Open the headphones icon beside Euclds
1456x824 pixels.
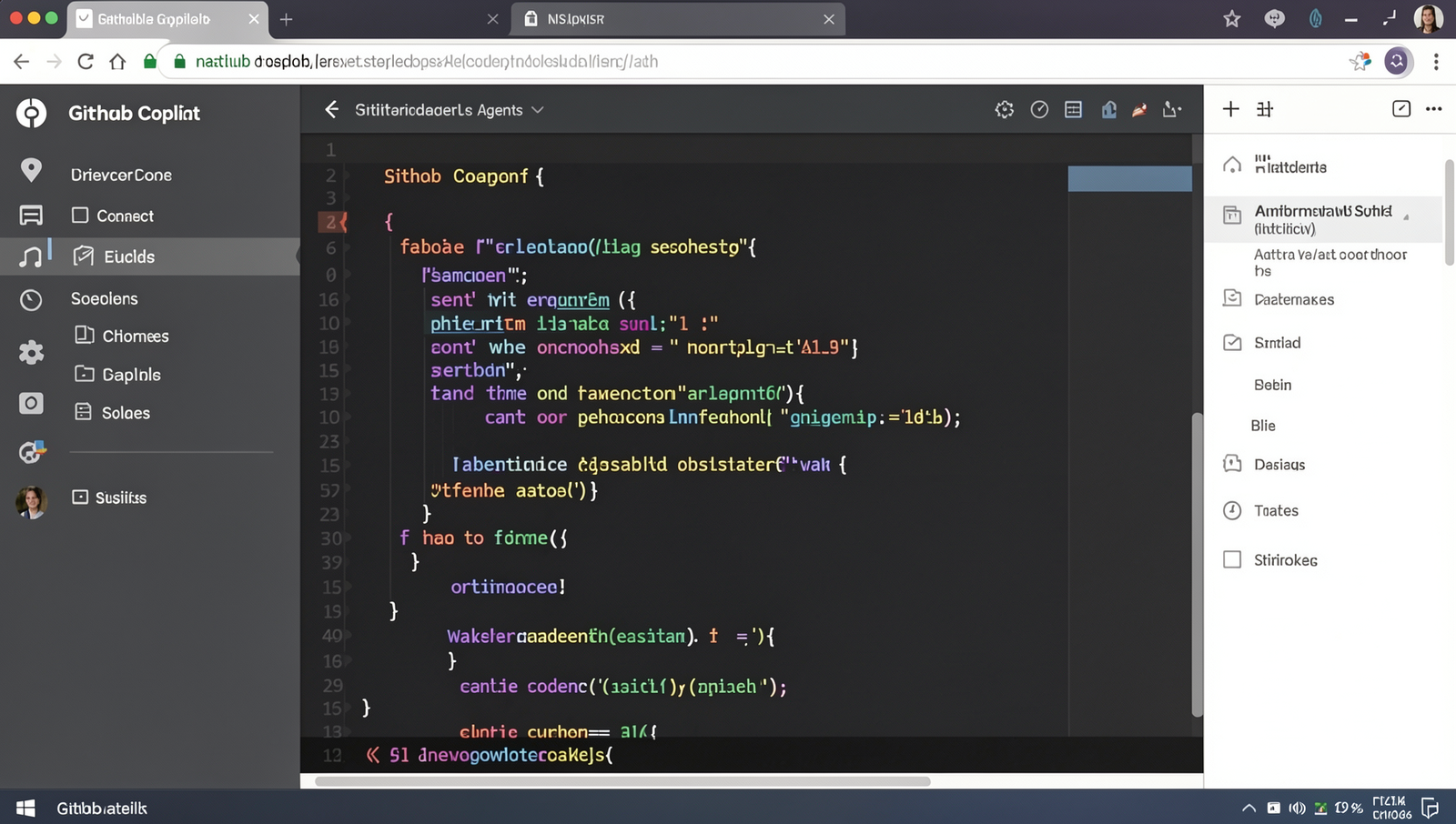31,256
